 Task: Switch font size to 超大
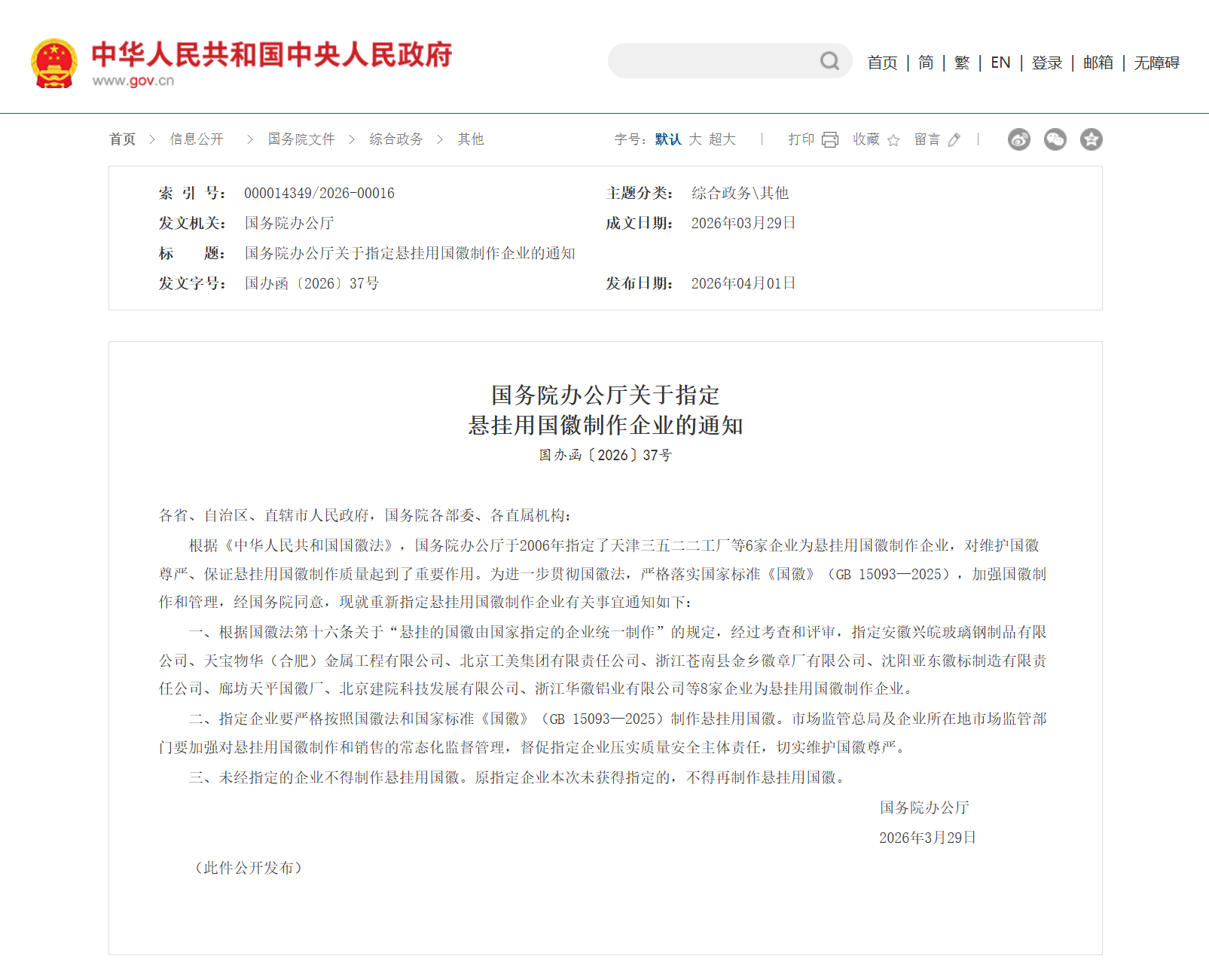[x=722, y=139]
